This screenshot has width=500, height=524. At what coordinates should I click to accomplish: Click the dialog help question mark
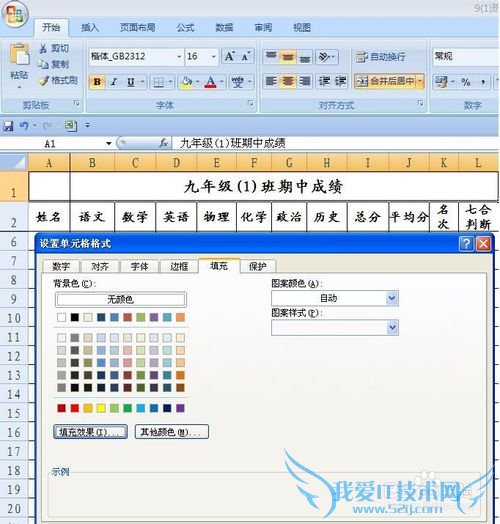(466, 244)
